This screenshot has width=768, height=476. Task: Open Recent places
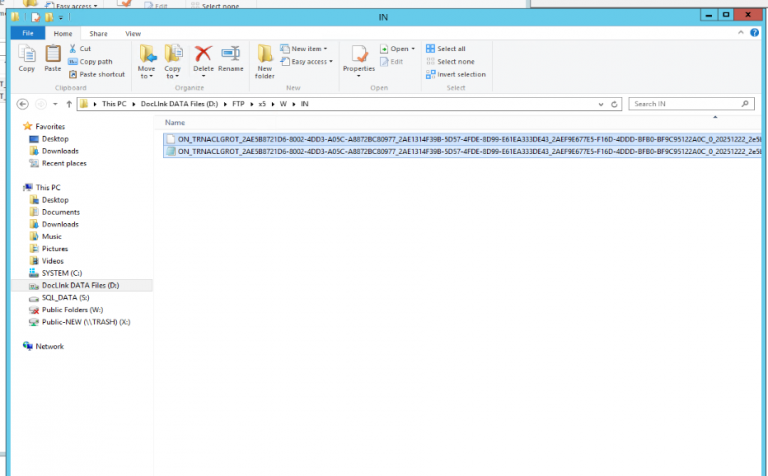click(64, 163)
